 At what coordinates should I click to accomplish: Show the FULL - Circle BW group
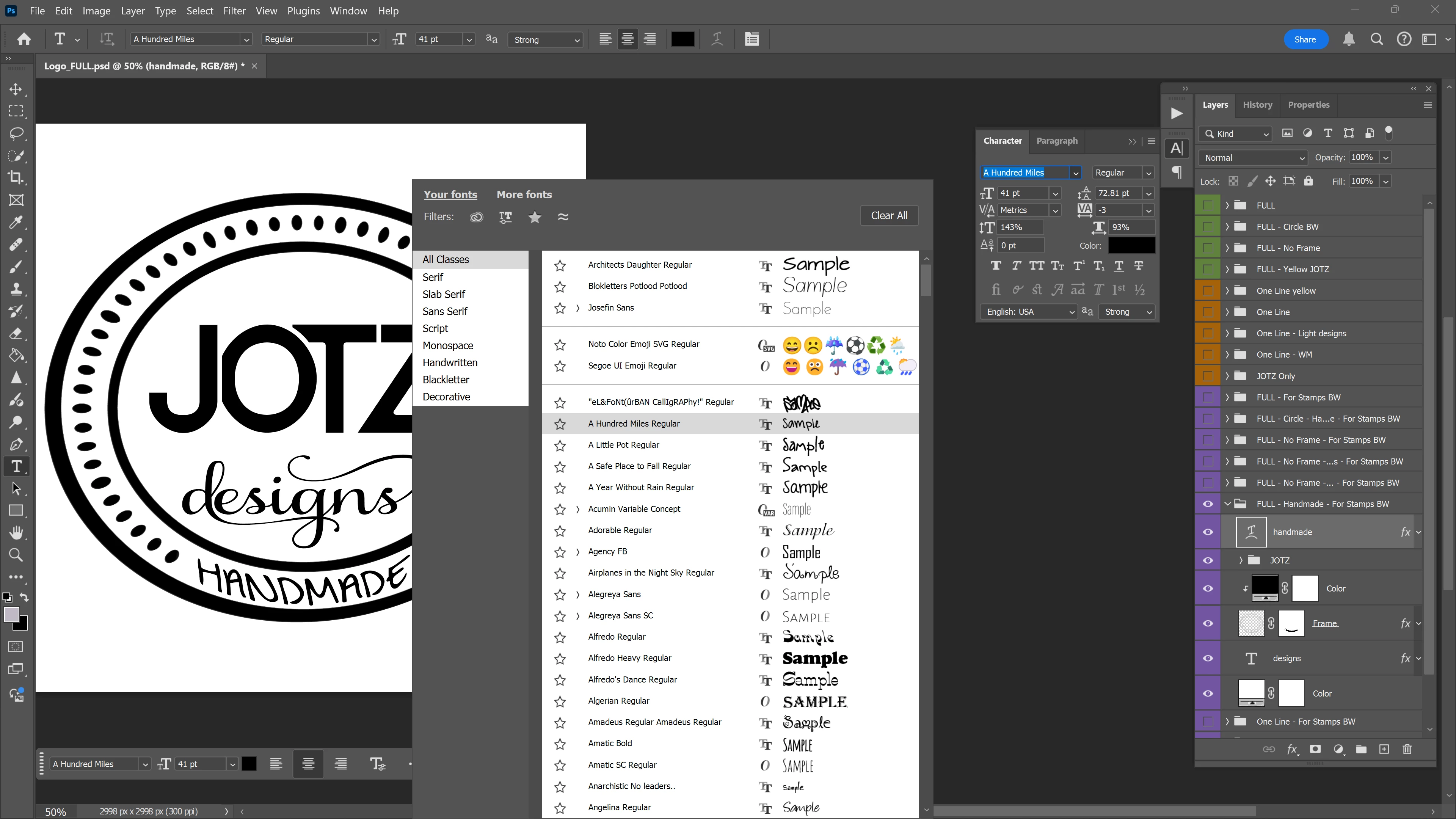point(1208,227)
